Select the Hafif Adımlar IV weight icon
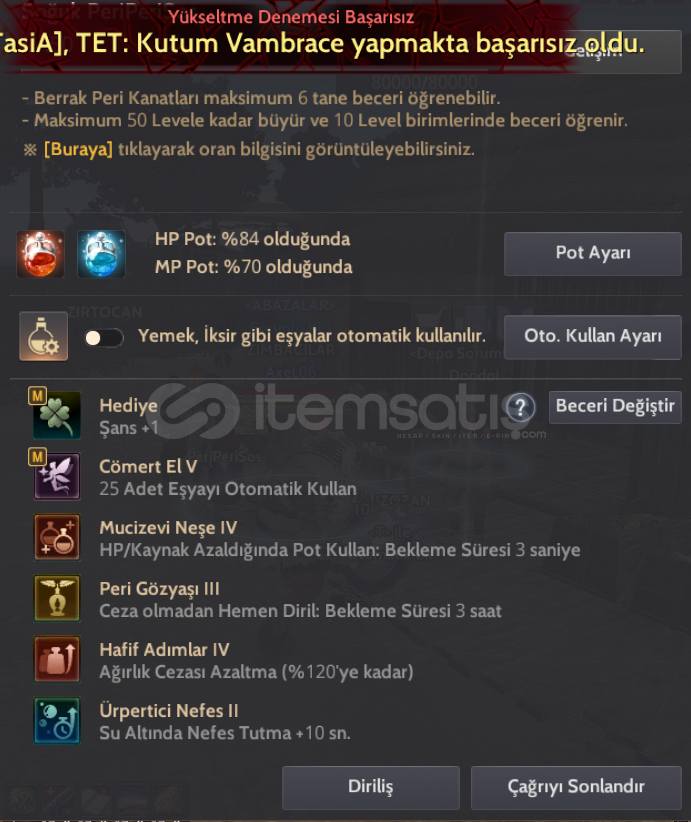This screenshot has height=822, width=691. pyautogui.click(x=57, y=659)
